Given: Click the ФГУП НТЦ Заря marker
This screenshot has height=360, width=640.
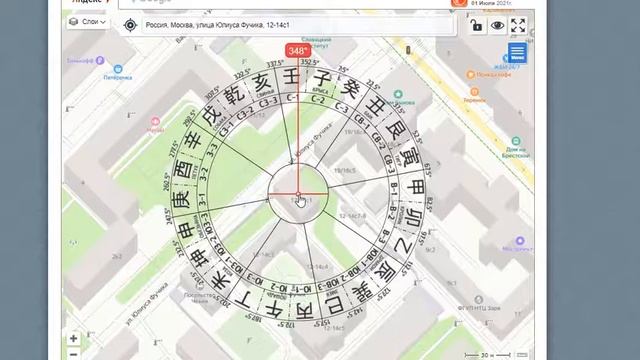Looking at the screenshot, I should 479,300.
